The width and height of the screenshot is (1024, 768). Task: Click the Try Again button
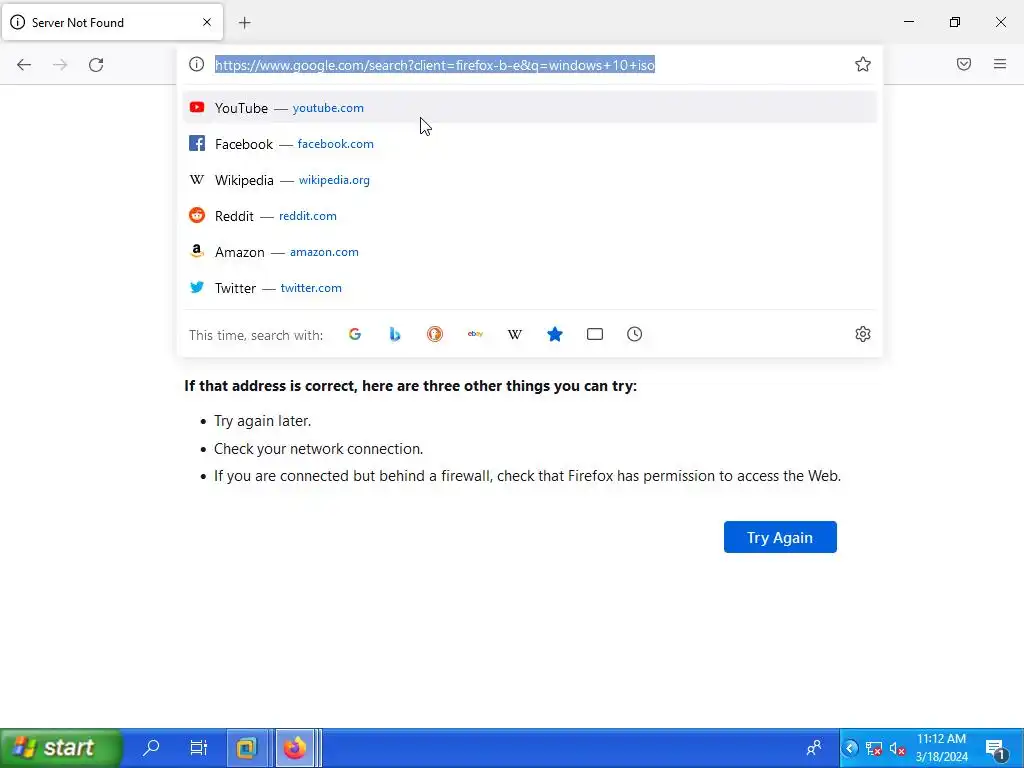pyautogui.click(x=780, y=537)
